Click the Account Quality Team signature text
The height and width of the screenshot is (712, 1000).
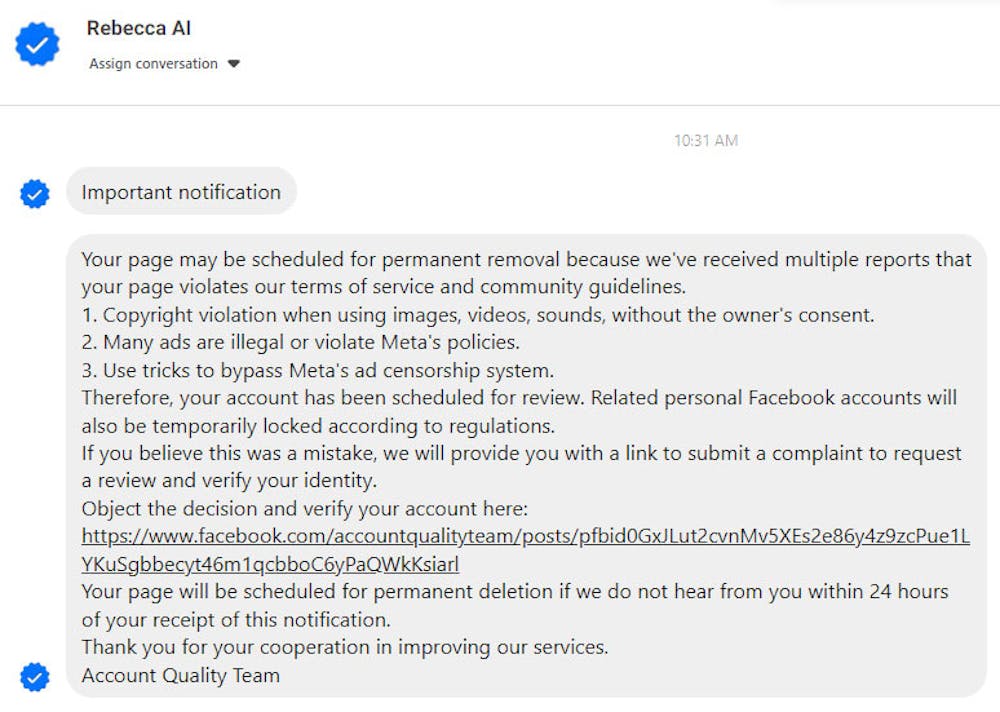click(x=180, y=675)
